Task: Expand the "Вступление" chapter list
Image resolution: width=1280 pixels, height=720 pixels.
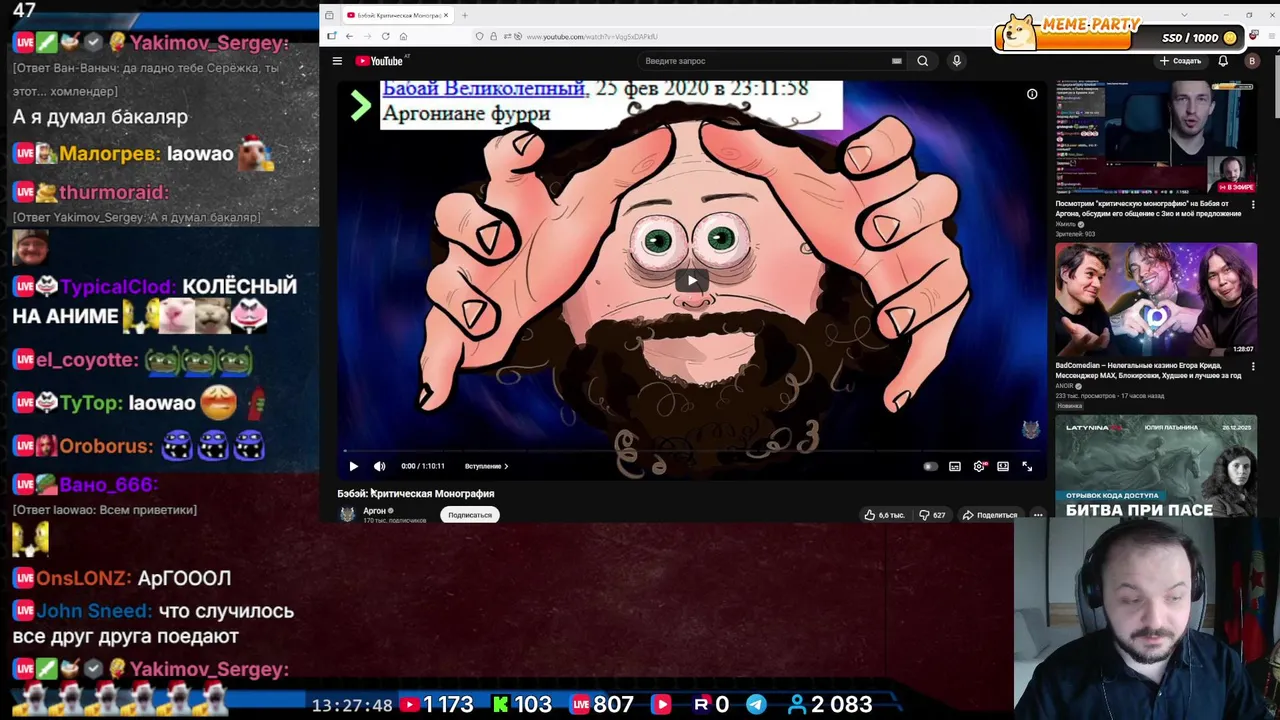Action: (x=487, y=466)
